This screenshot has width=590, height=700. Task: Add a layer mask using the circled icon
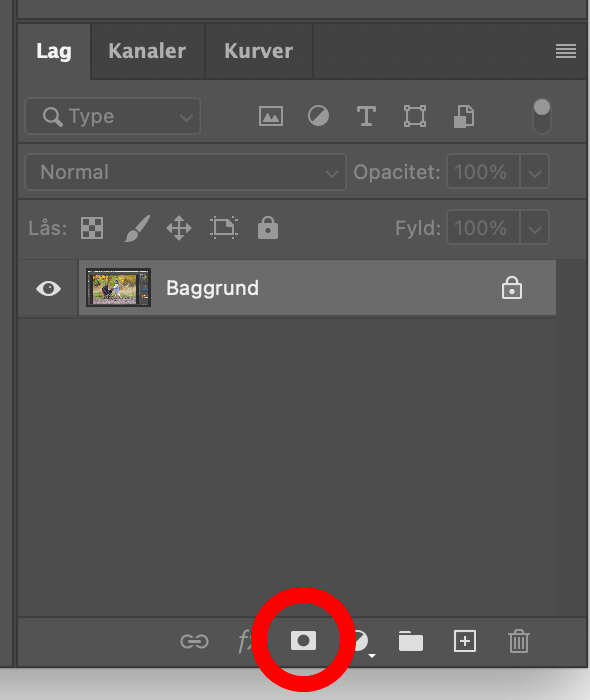coord(303,641)
